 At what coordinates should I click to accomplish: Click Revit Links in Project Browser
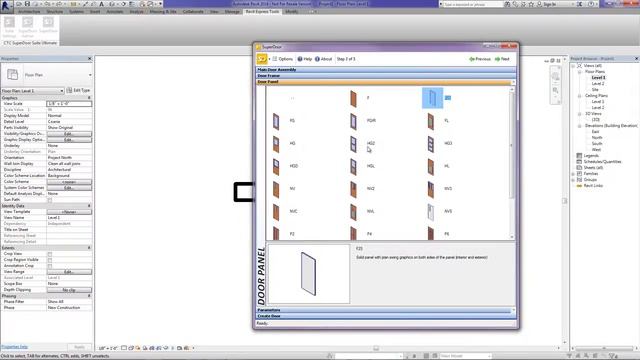(x=593, y=186)
